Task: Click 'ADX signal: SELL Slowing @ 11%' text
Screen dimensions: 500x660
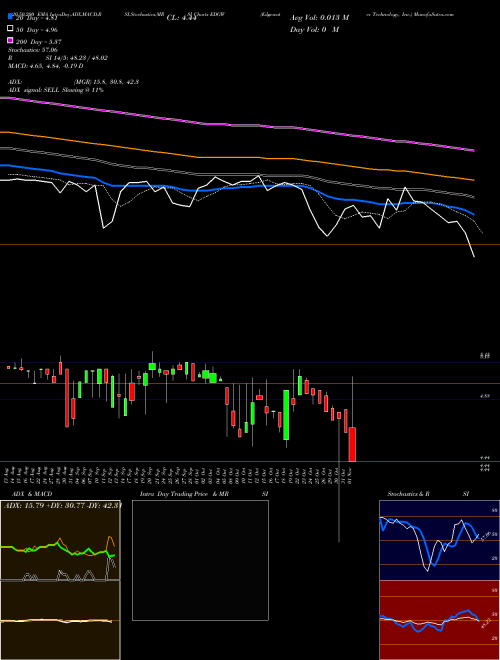Action: point(56,90)
